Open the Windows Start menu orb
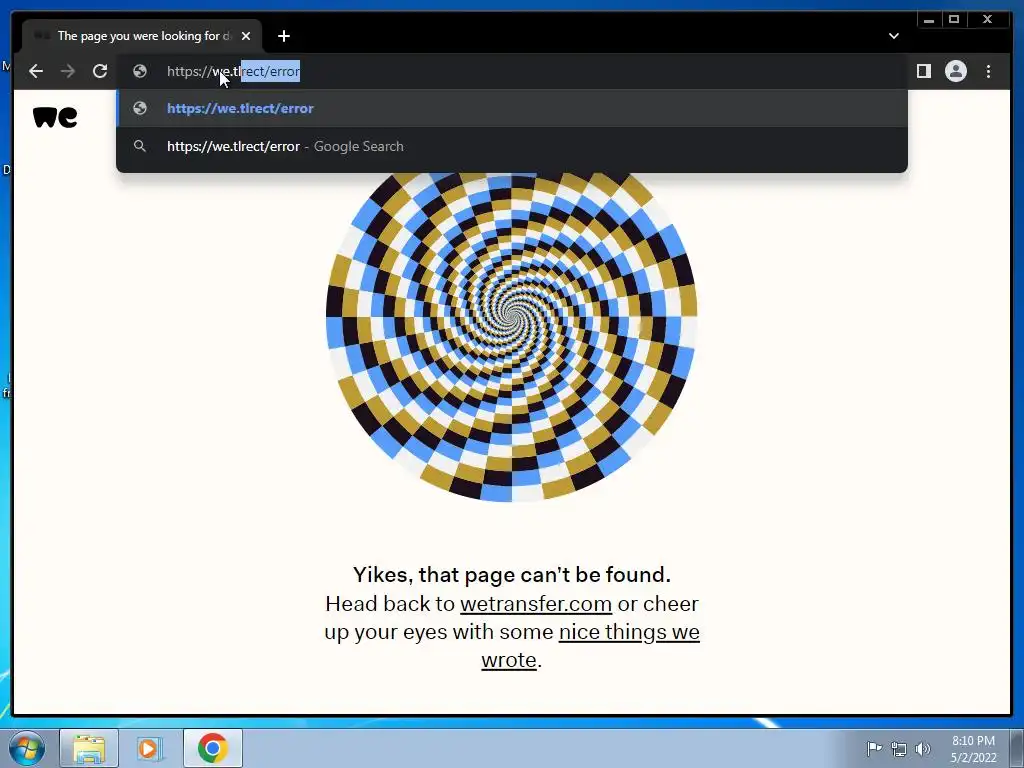 tap(27, 748)
